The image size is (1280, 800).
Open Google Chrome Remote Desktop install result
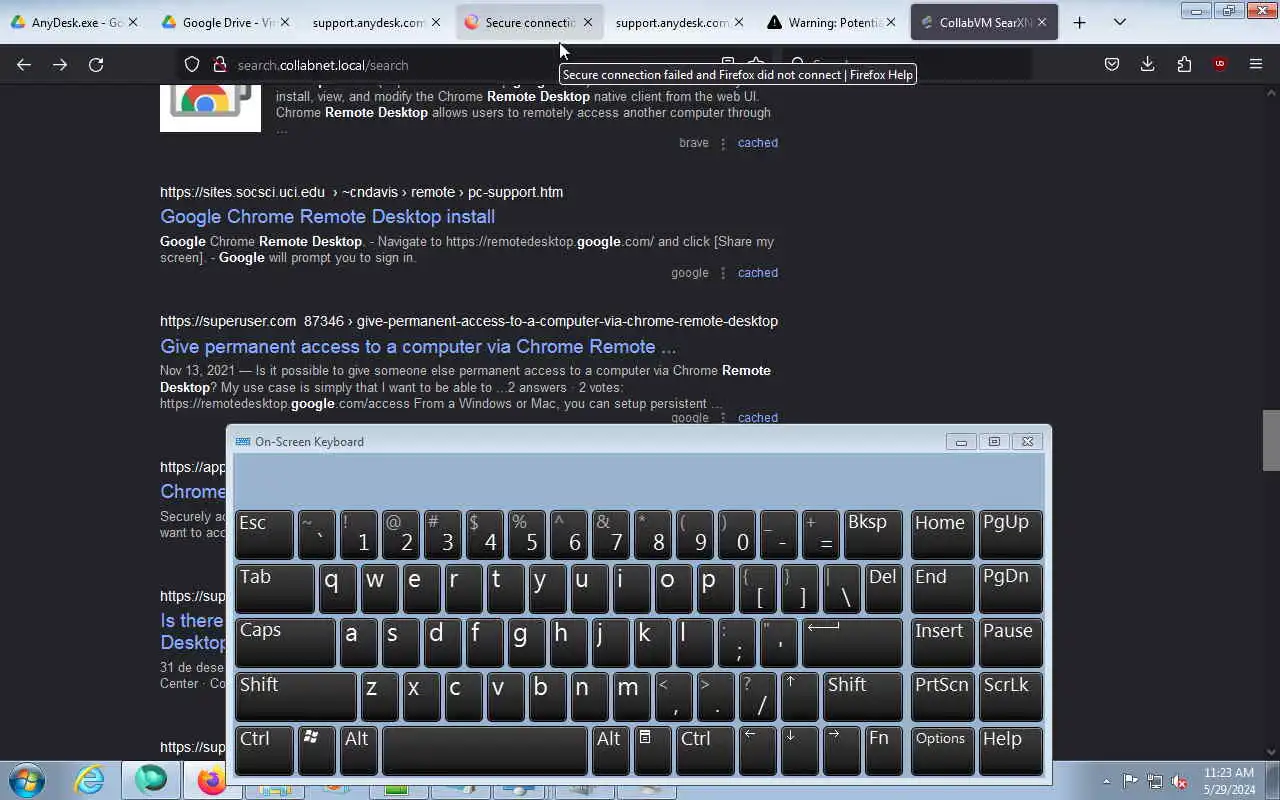click(327, 216)
